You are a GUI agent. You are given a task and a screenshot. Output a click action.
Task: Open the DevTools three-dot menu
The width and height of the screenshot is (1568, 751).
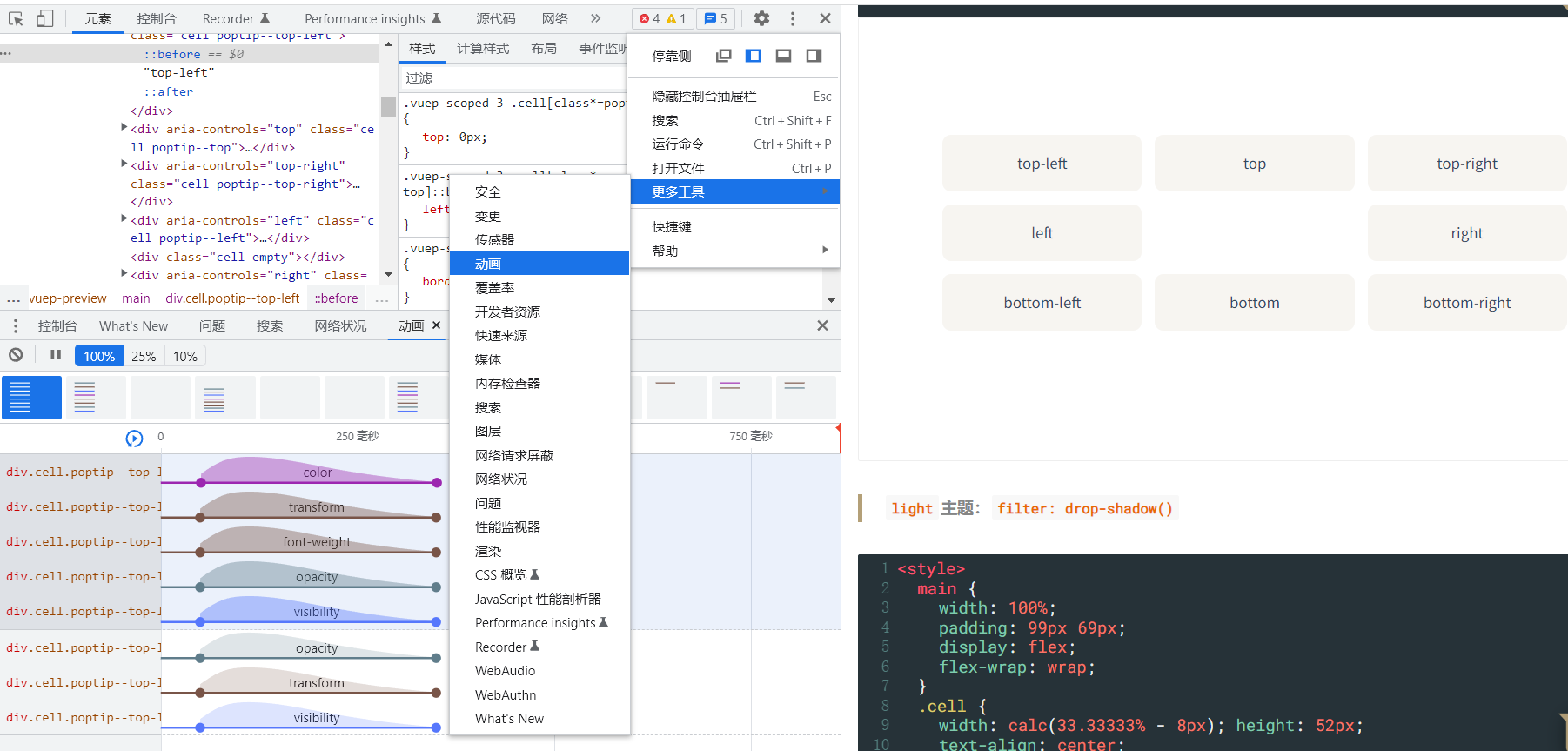coord(792,18)
